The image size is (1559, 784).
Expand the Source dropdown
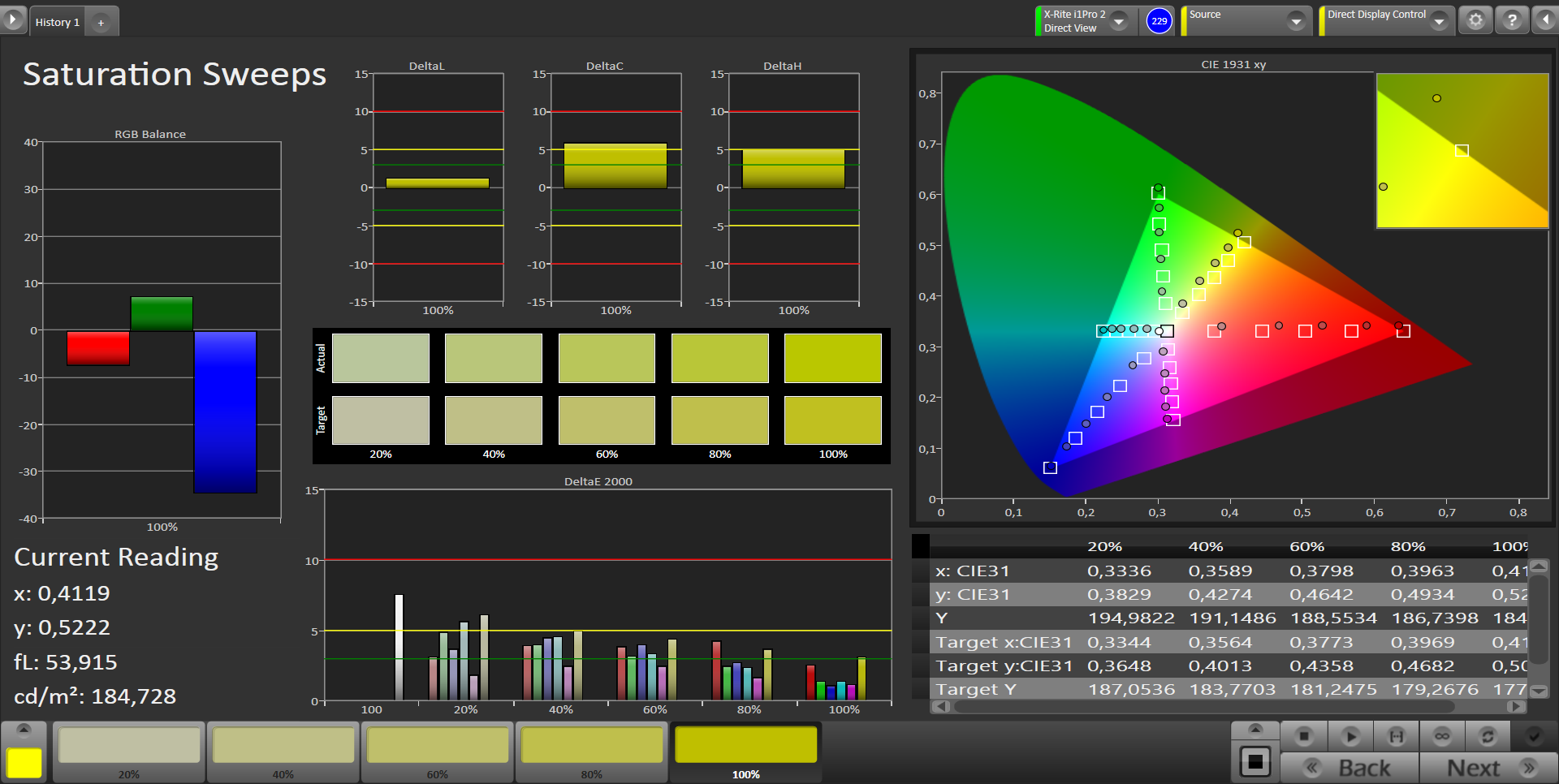[x=1296, y=21]
